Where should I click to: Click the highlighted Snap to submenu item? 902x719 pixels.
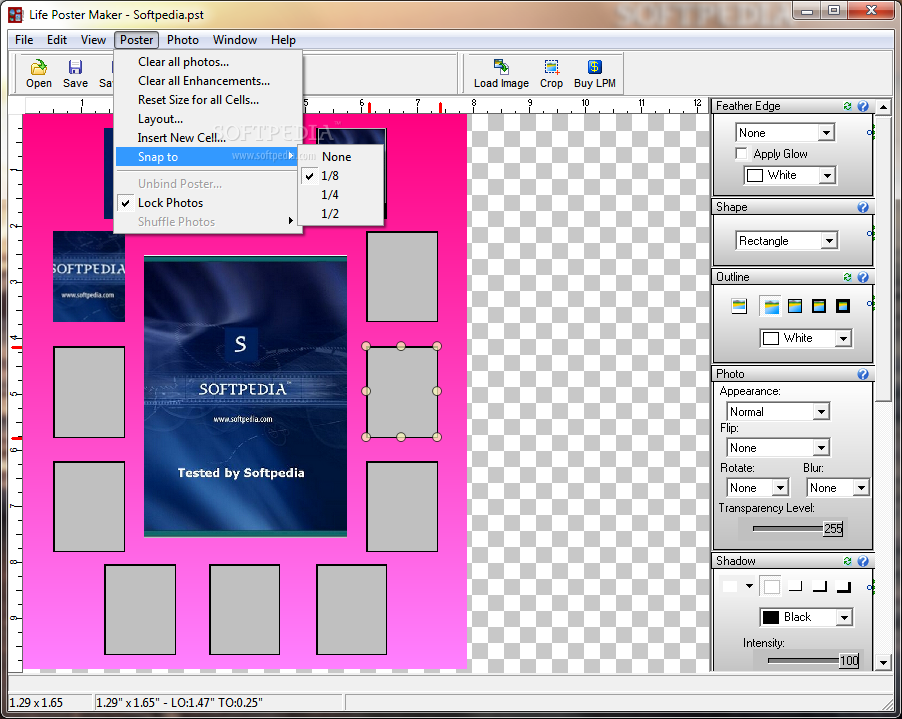(x=207, y=156)
